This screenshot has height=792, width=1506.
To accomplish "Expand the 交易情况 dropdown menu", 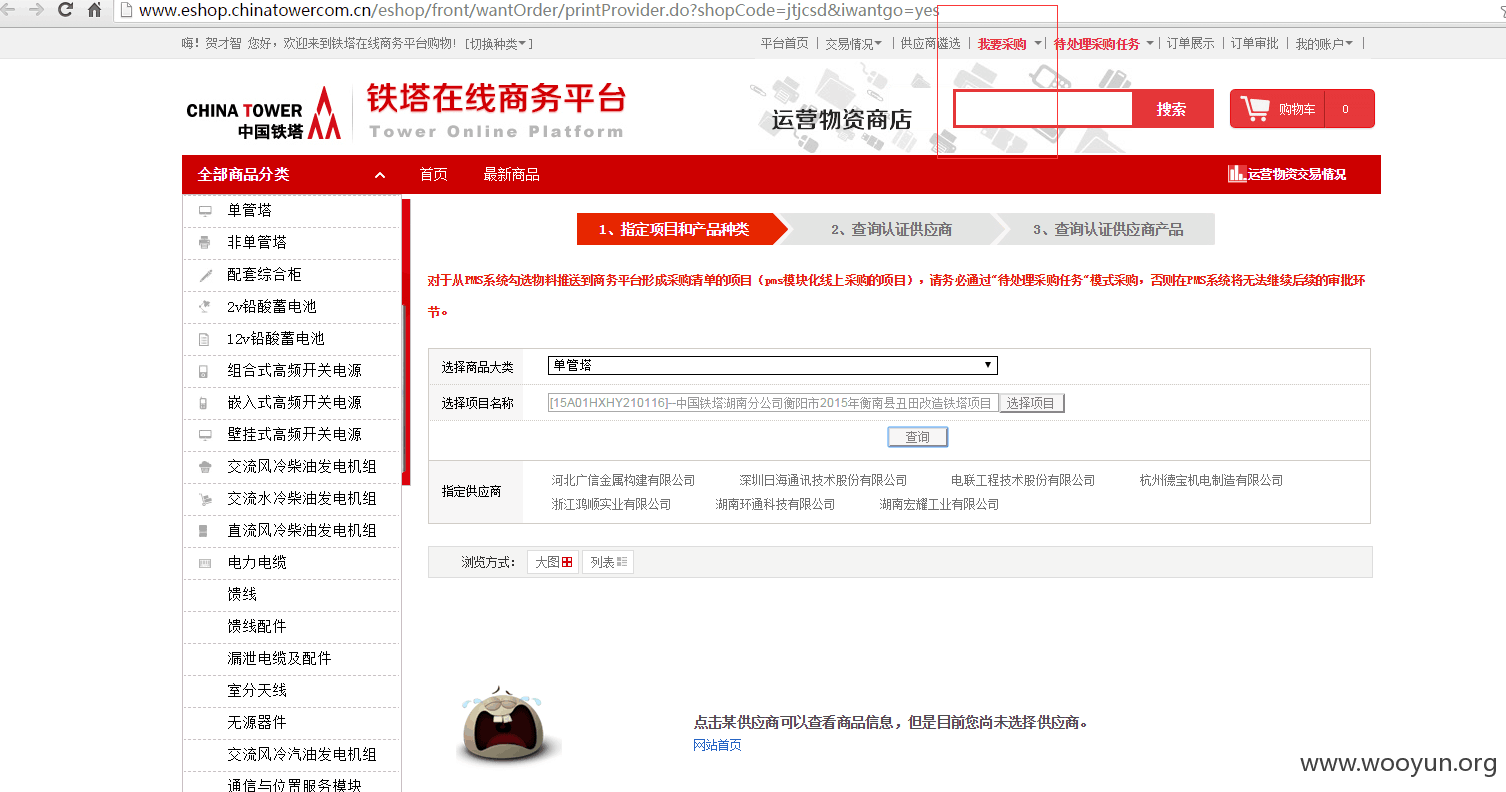I will [853, 44].
